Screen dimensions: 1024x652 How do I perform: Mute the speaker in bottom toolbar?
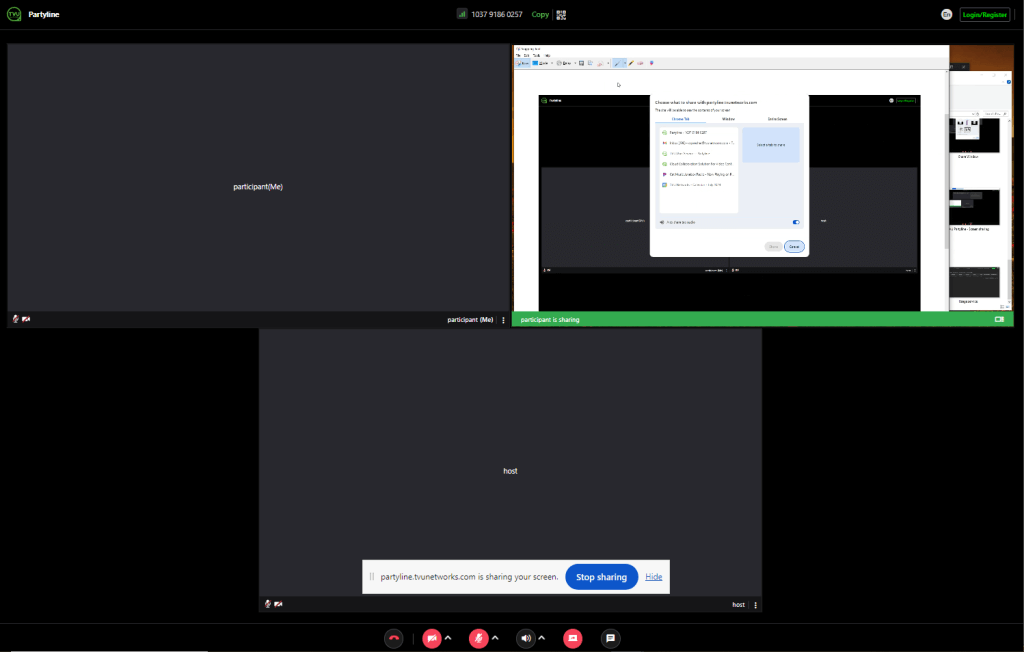526,638
